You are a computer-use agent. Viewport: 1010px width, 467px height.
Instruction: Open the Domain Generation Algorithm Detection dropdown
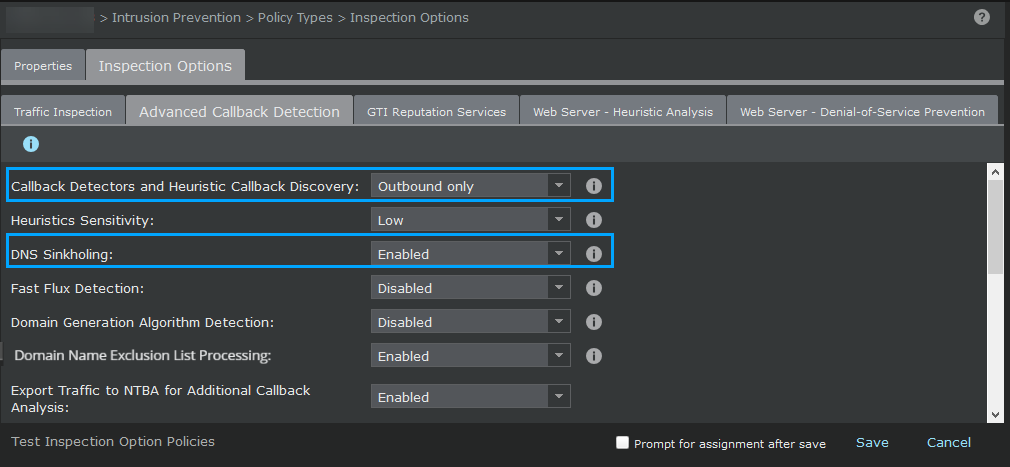click(x=471, y=322)
